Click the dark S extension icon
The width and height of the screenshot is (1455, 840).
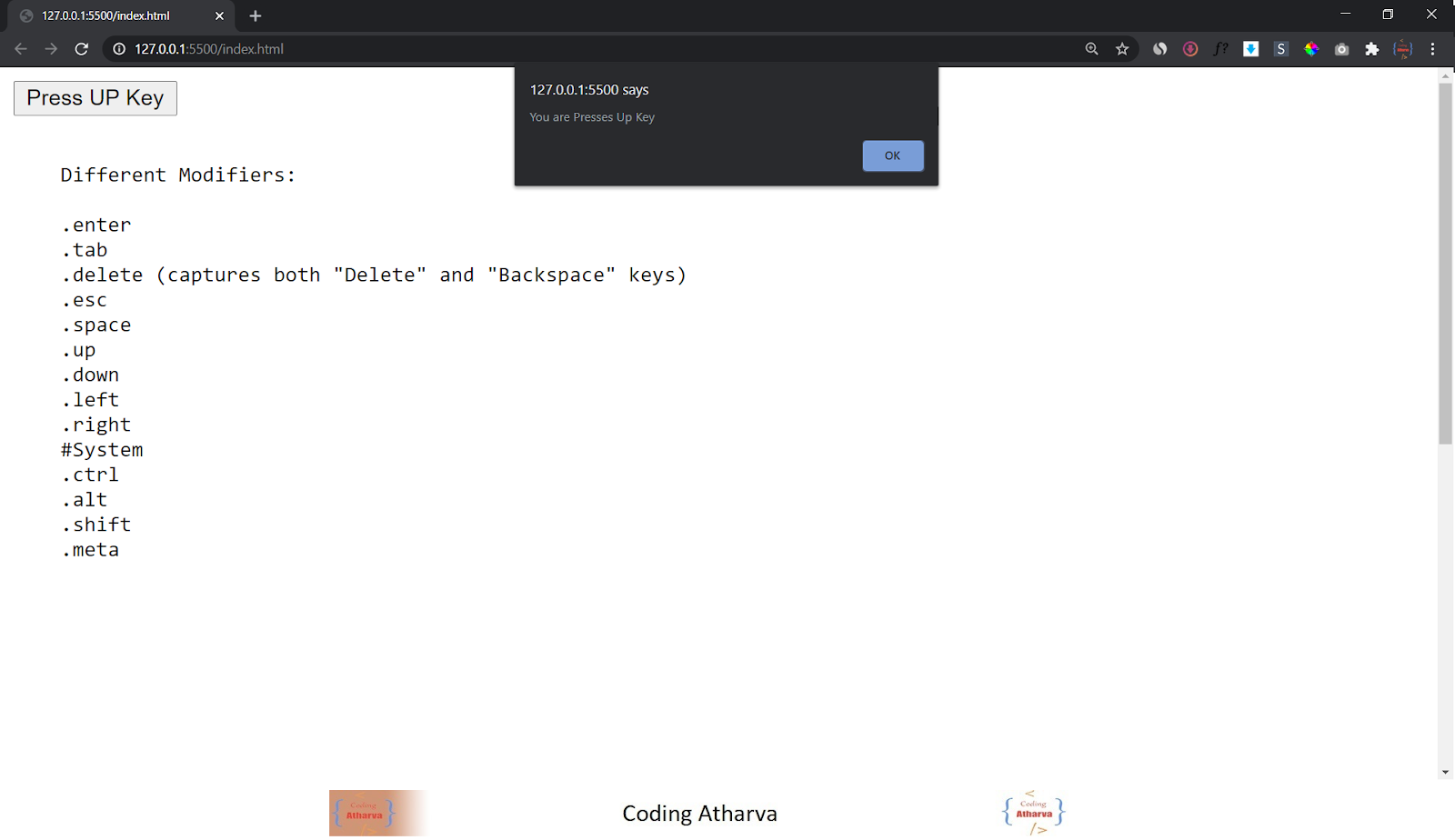pyautogui.click(x=1280, y=49)
